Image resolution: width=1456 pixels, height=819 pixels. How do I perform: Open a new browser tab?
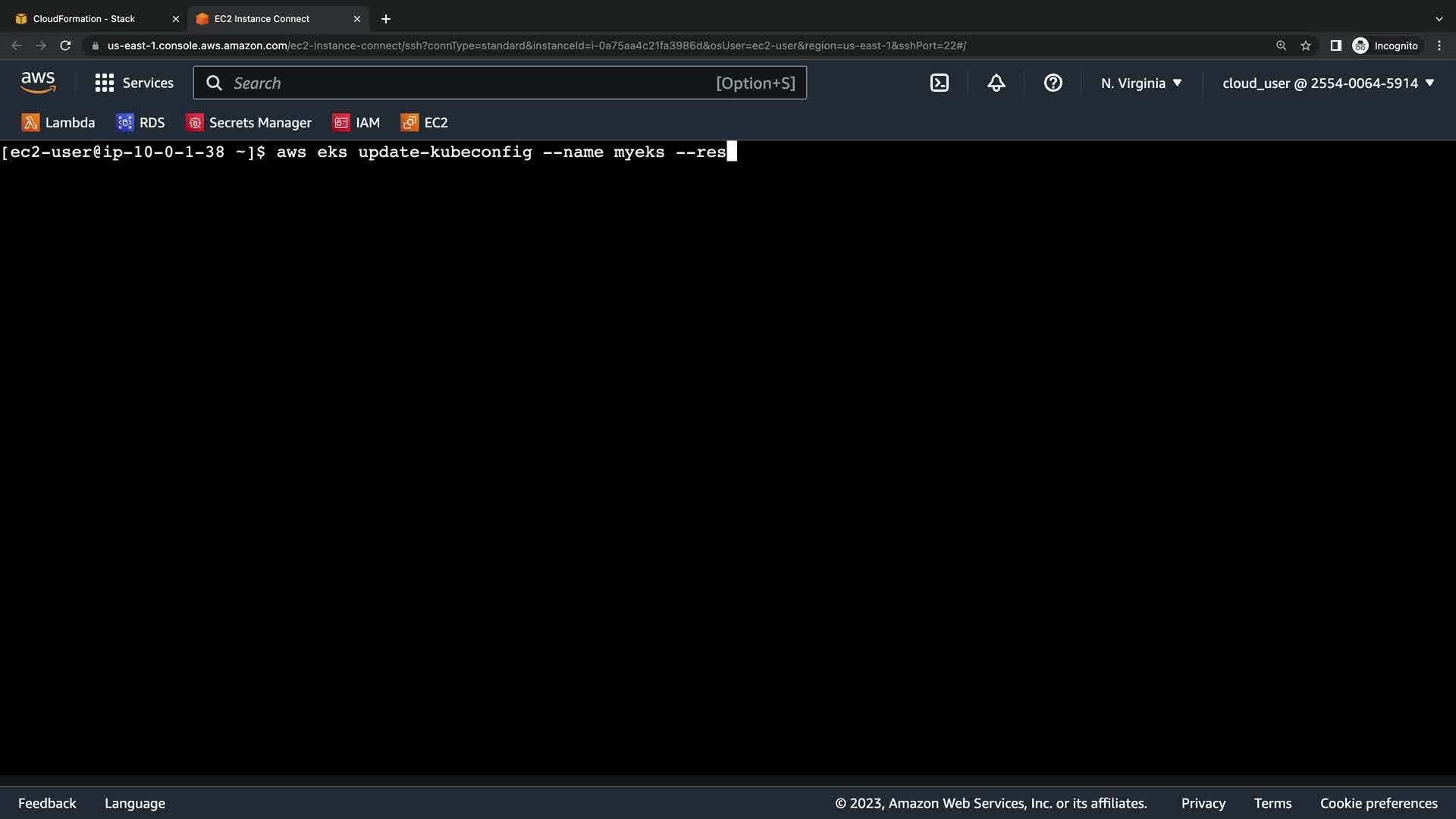coord(386,19)
